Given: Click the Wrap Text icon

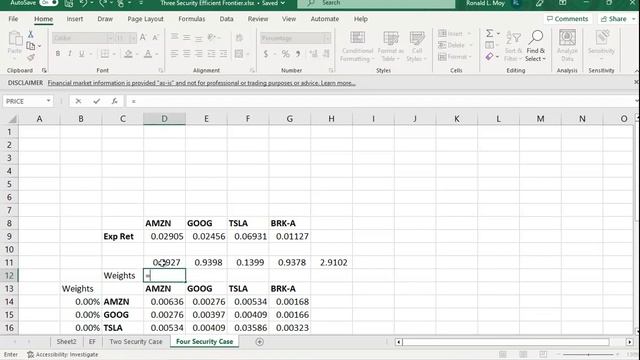Looking at the screenshot, I should coord(239,38).
